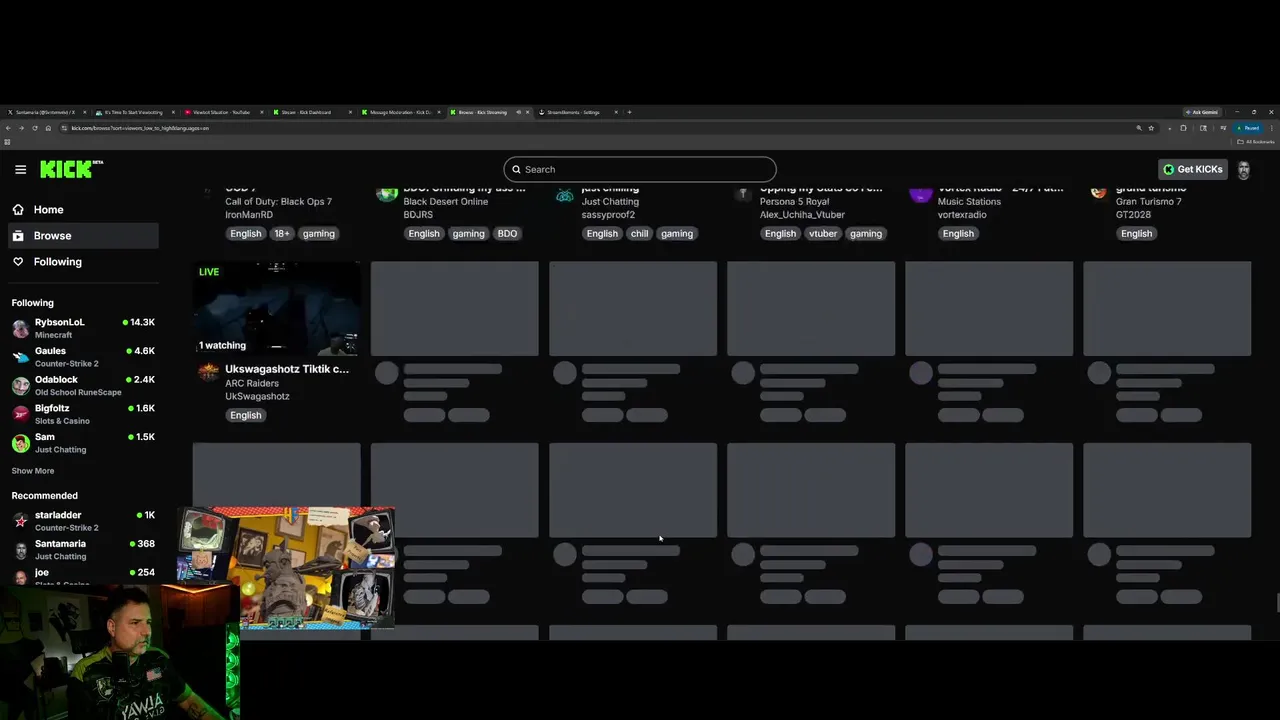Focus the Kick search field
Screen dimensions: 1280x720
click(x=640, y=169)
